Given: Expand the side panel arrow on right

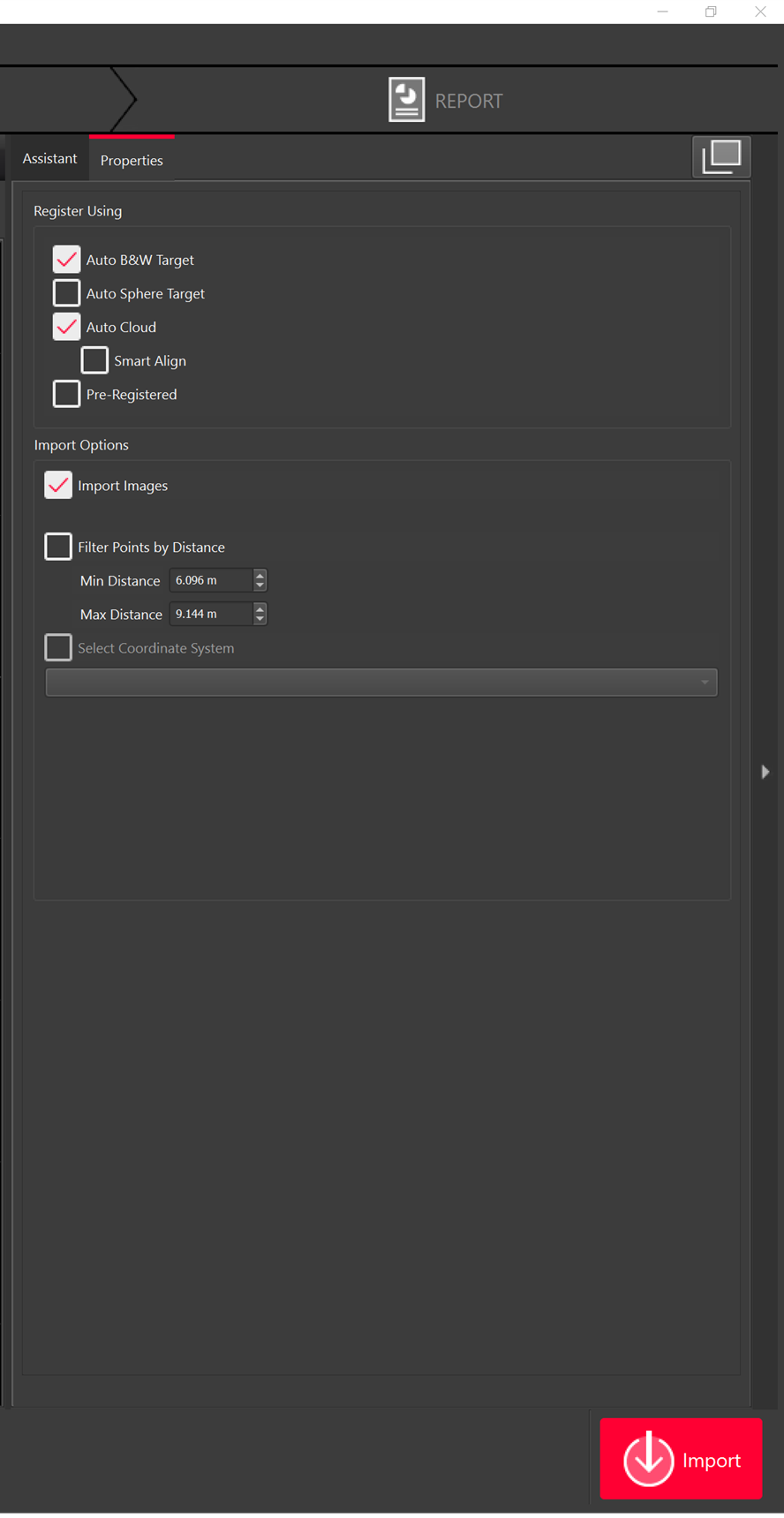Looking at the screenshot, I should (765, 772).
